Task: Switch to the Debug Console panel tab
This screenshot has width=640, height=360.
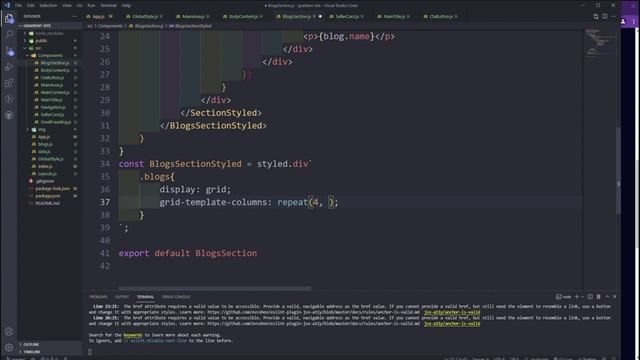Action: point(176,297)
